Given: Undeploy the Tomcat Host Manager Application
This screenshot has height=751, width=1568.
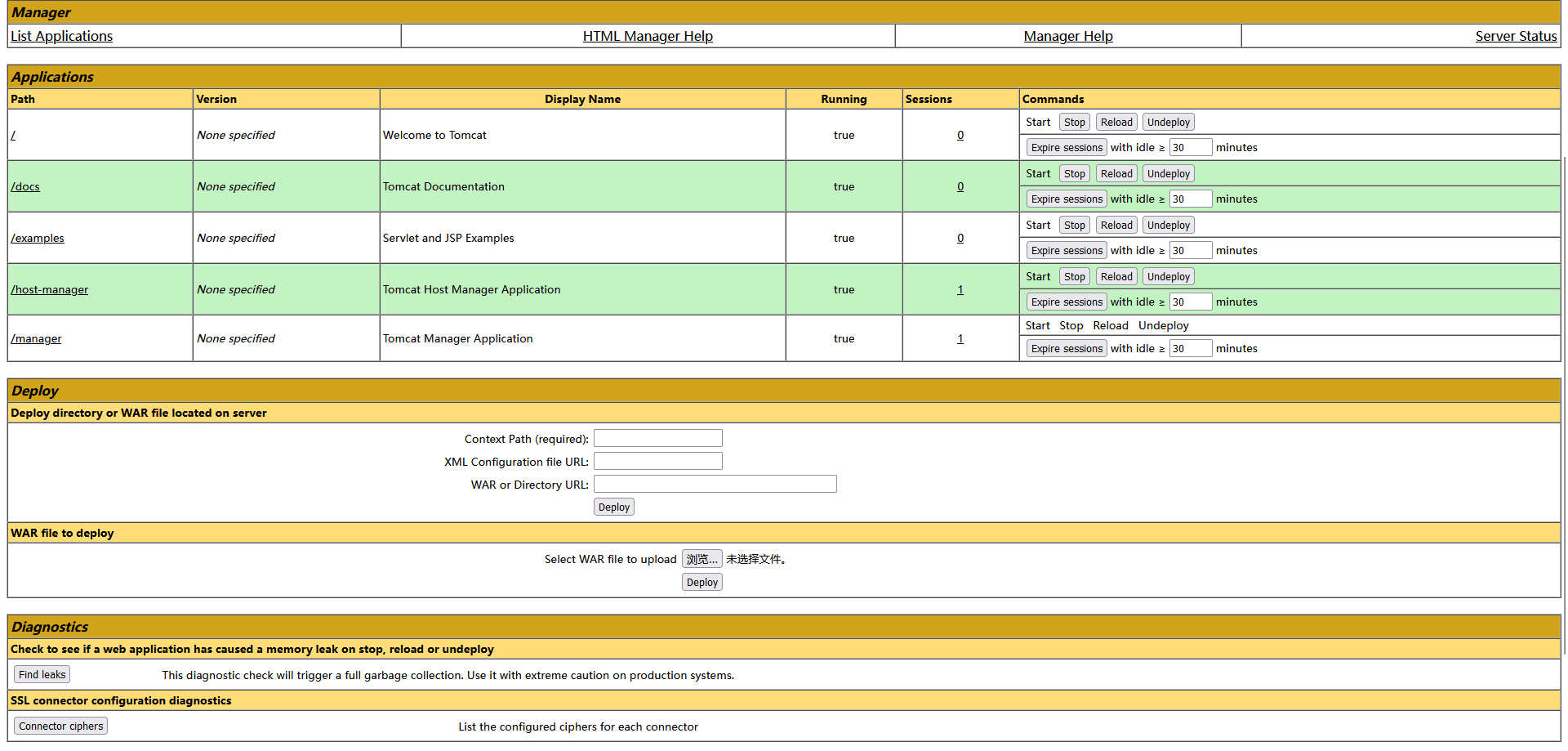Looking at the screenshot, I should 1169,276.
